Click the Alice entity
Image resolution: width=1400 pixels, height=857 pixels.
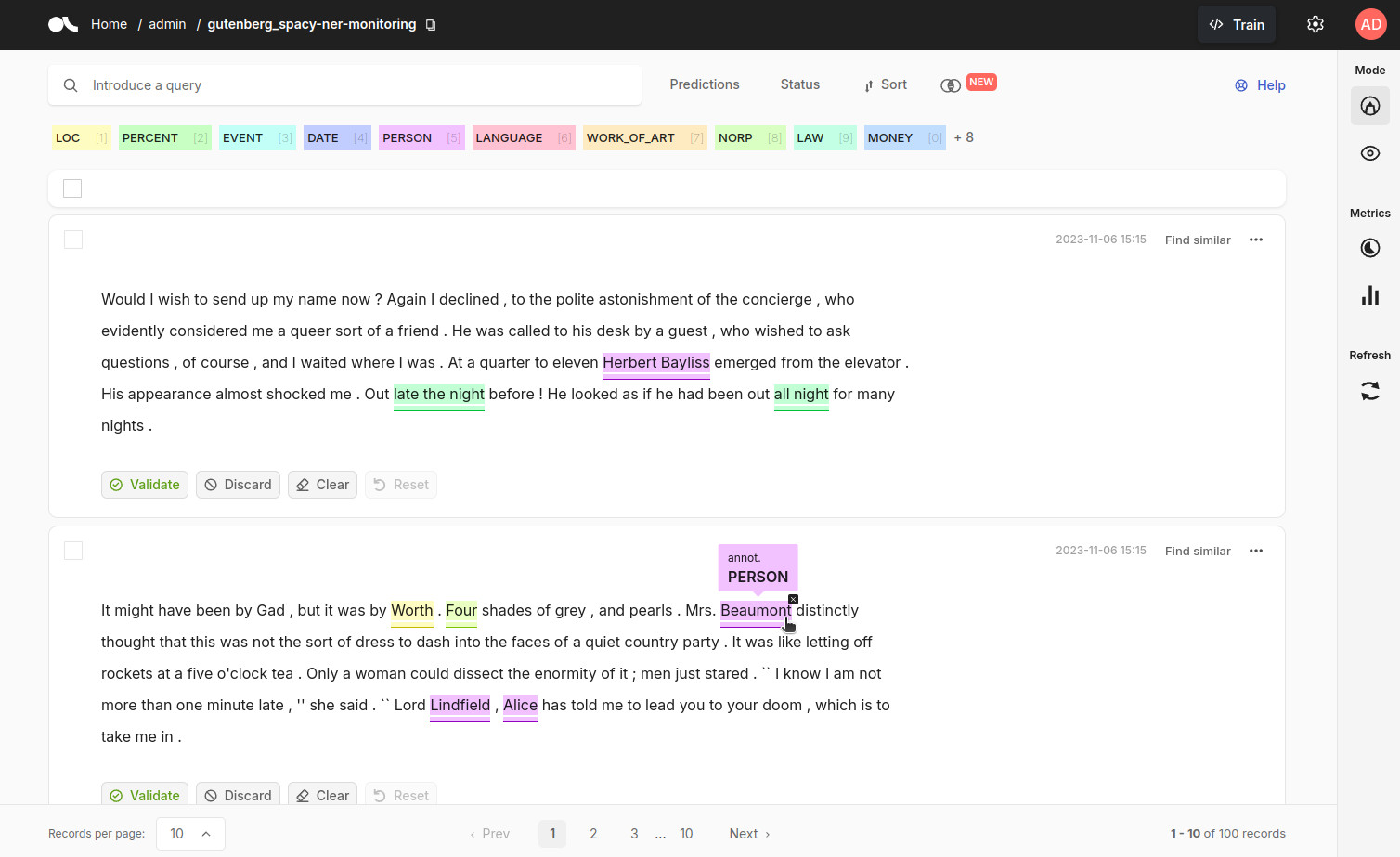tap(520, 706)
